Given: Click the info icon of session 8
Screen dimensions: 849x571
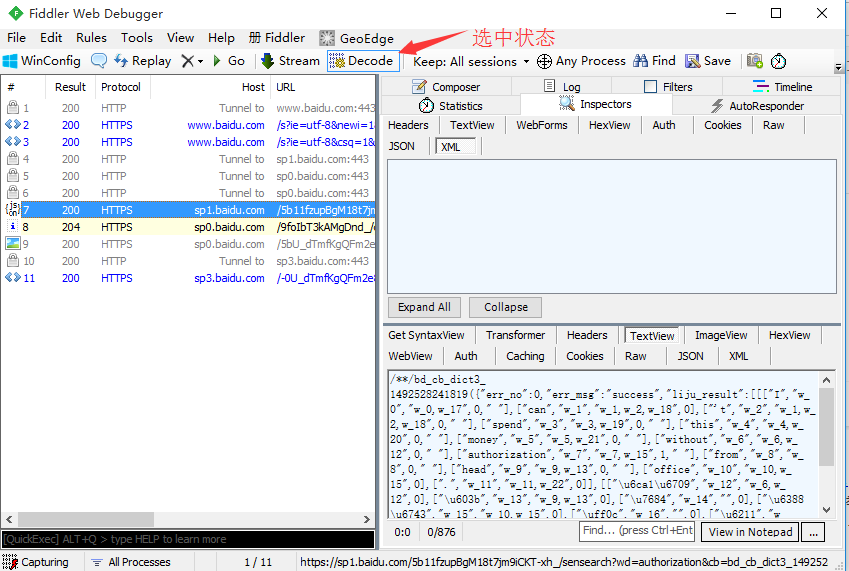Looking at the screenshot, I should pyautogui.click(x=12, y=226).
